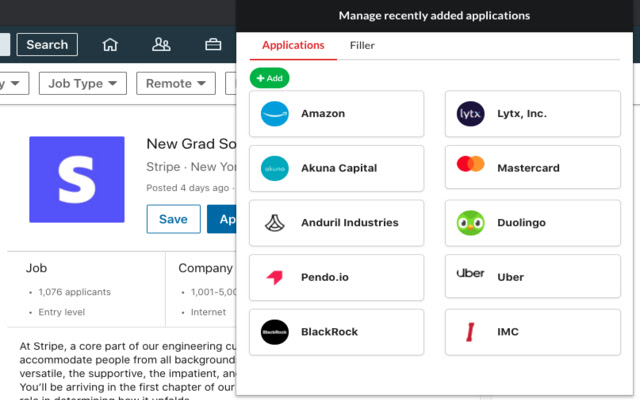Image resolution: width=640 pixels, height=400 pixels.
Task: Click the Stripe company logo thumbnail
Action: pyautogui.click(x=77, y=180)
